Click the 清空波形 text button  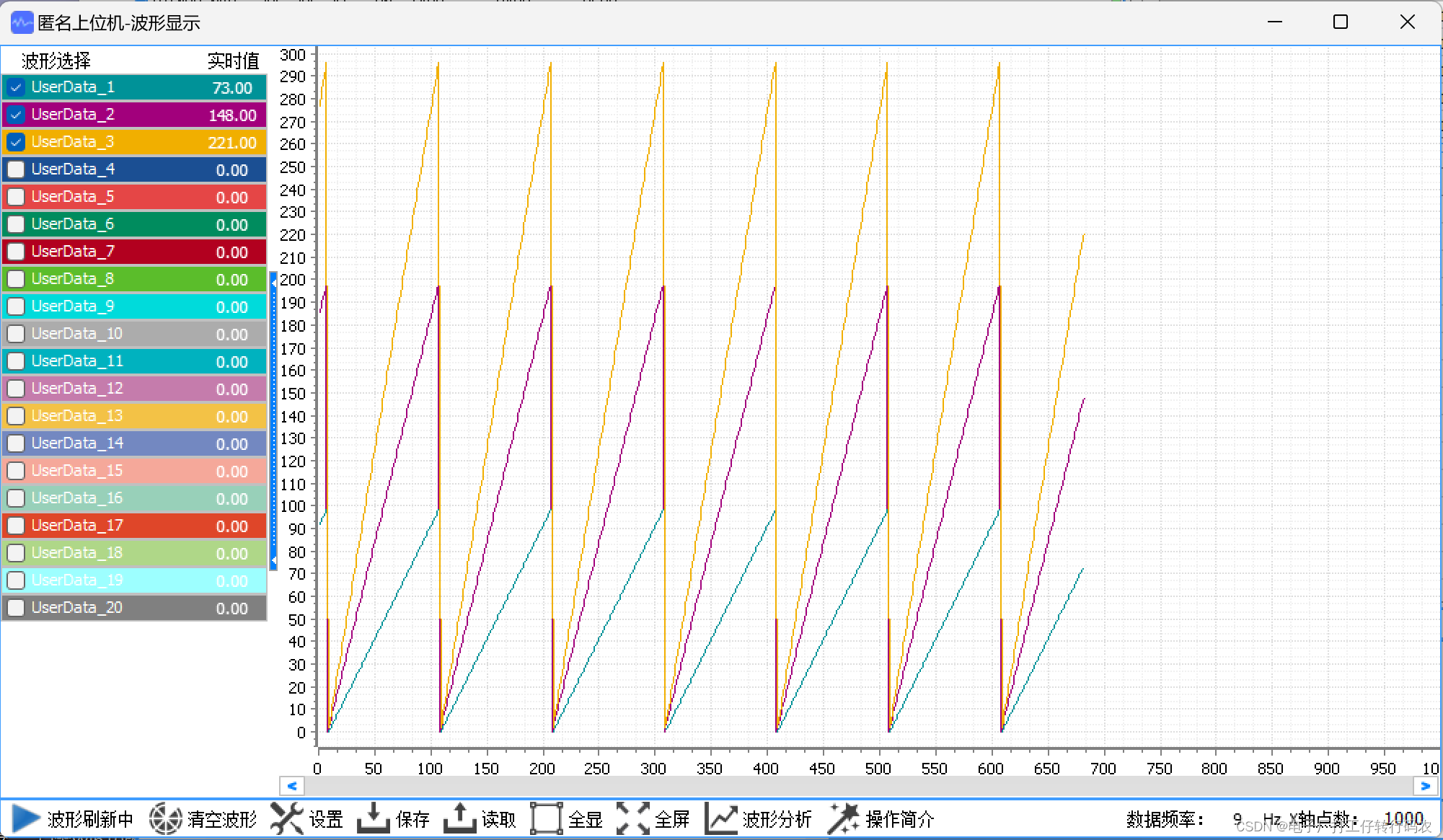pos(222,820)
